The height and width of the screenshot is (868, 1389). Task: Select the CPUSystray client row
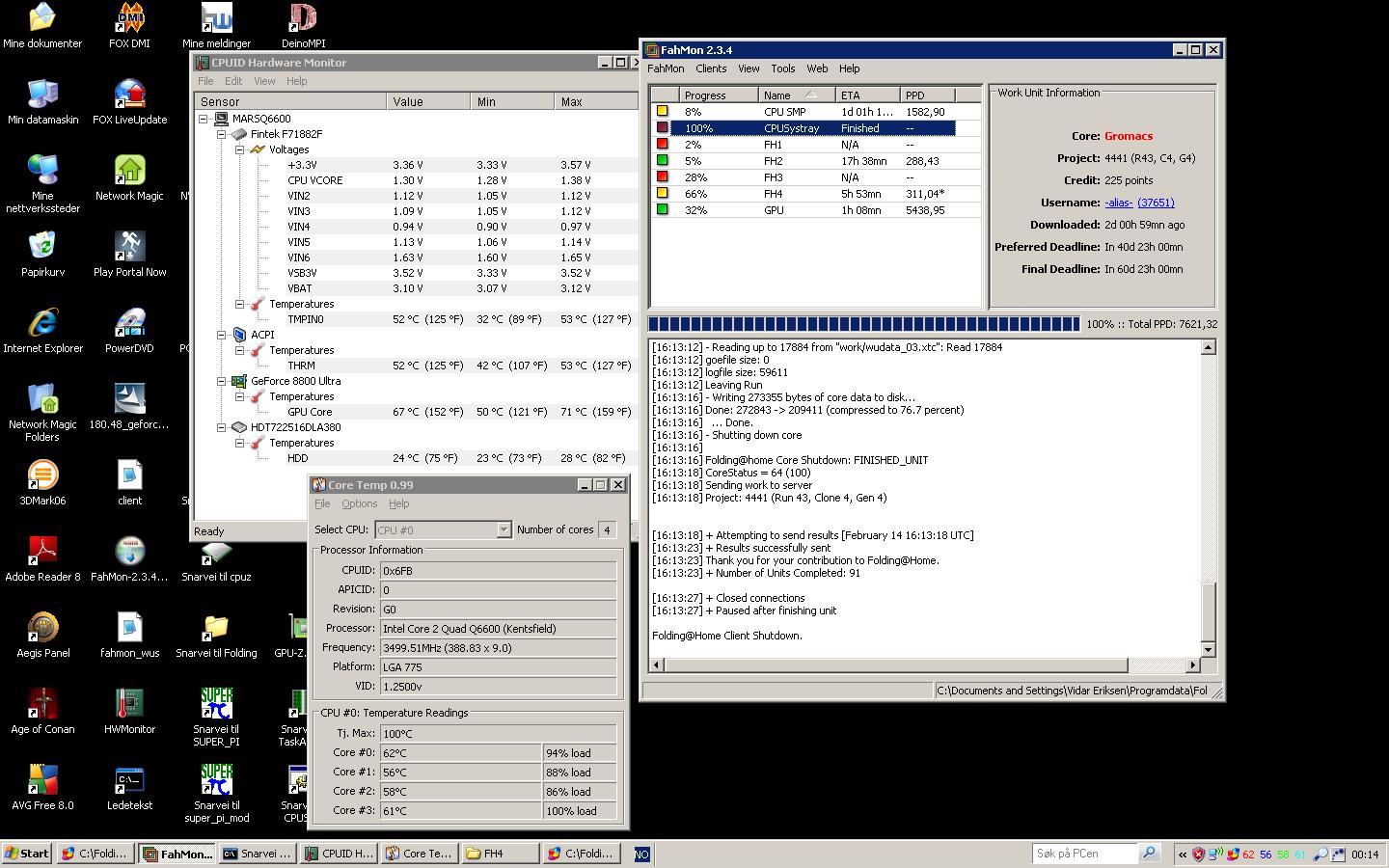coord(803,128)
